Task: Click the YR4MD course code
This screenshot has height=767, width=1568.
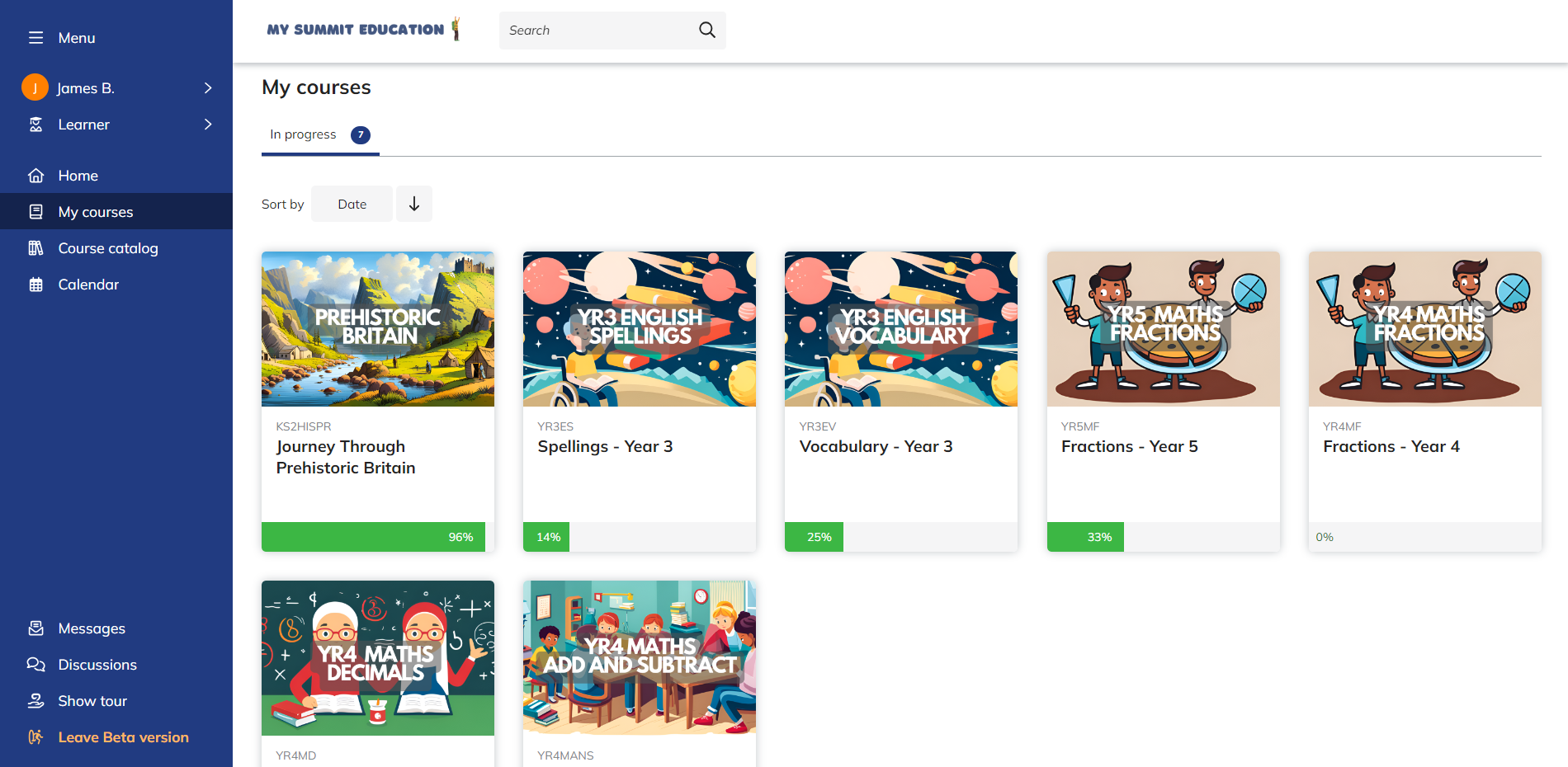Action: [x=296, y=755]
